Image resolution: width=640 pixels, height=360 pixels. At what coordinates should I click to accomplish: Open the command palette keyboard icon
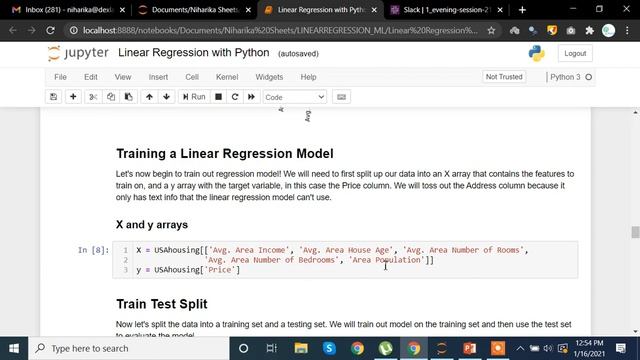(x=341, y=97)
